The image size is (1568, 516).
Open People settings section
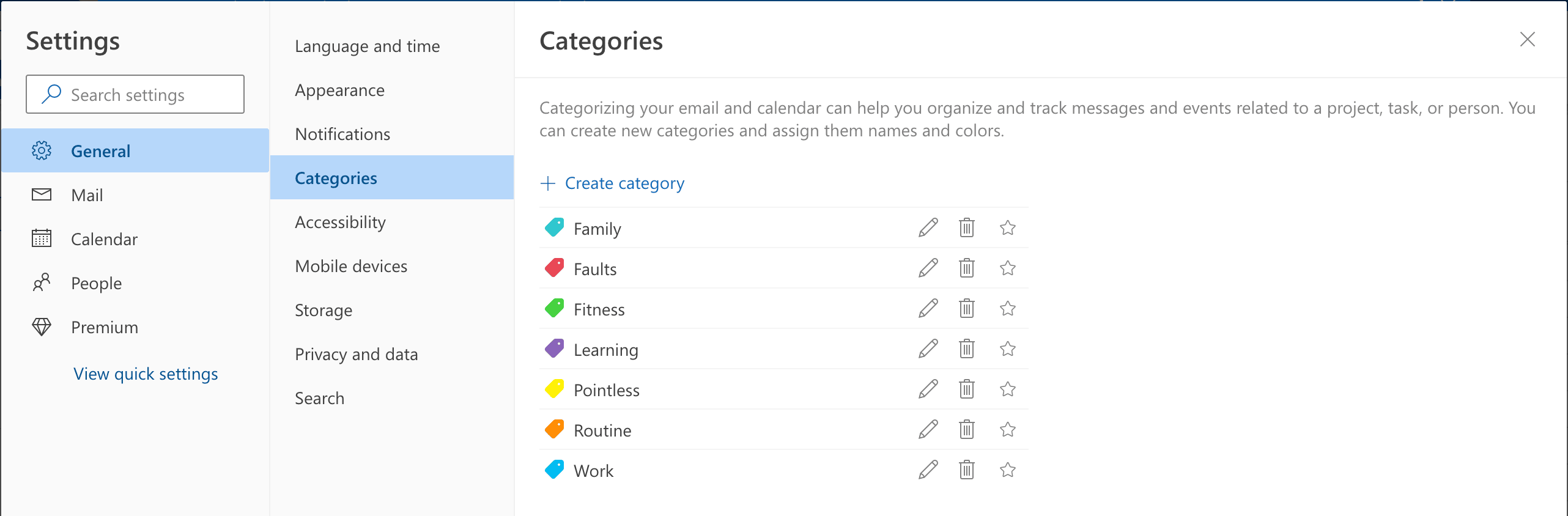click(x=96, y=282)
